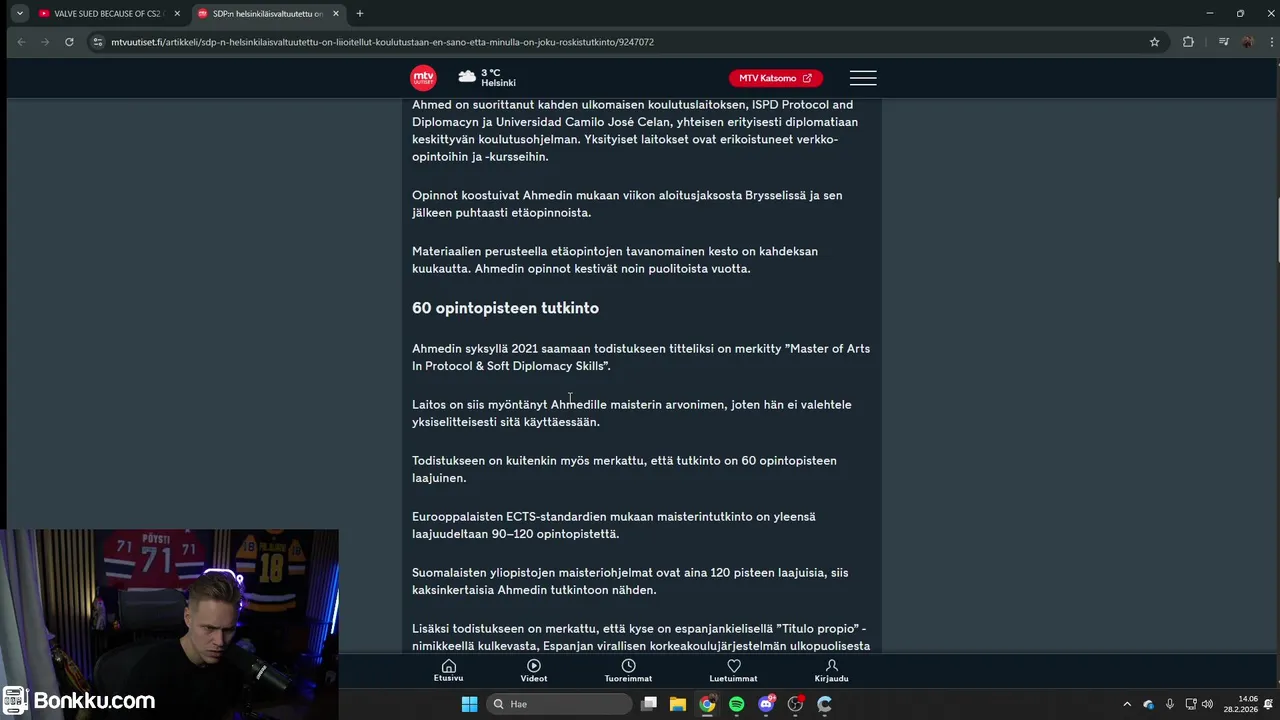Go back to the previous page
Screen dimensions: 1280x720
22,42
